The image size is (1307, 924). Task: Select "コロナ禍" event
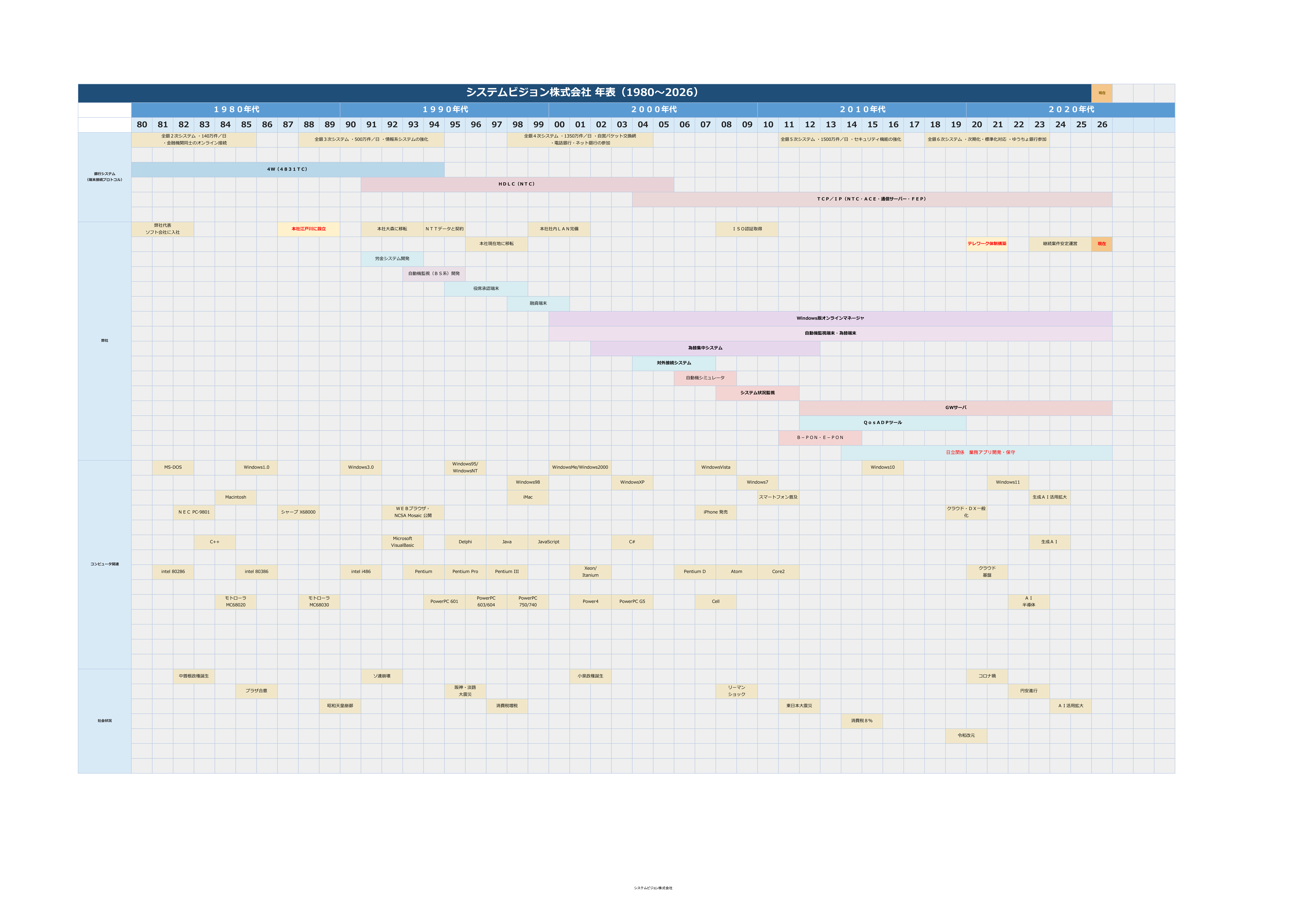tap(987, 676)
